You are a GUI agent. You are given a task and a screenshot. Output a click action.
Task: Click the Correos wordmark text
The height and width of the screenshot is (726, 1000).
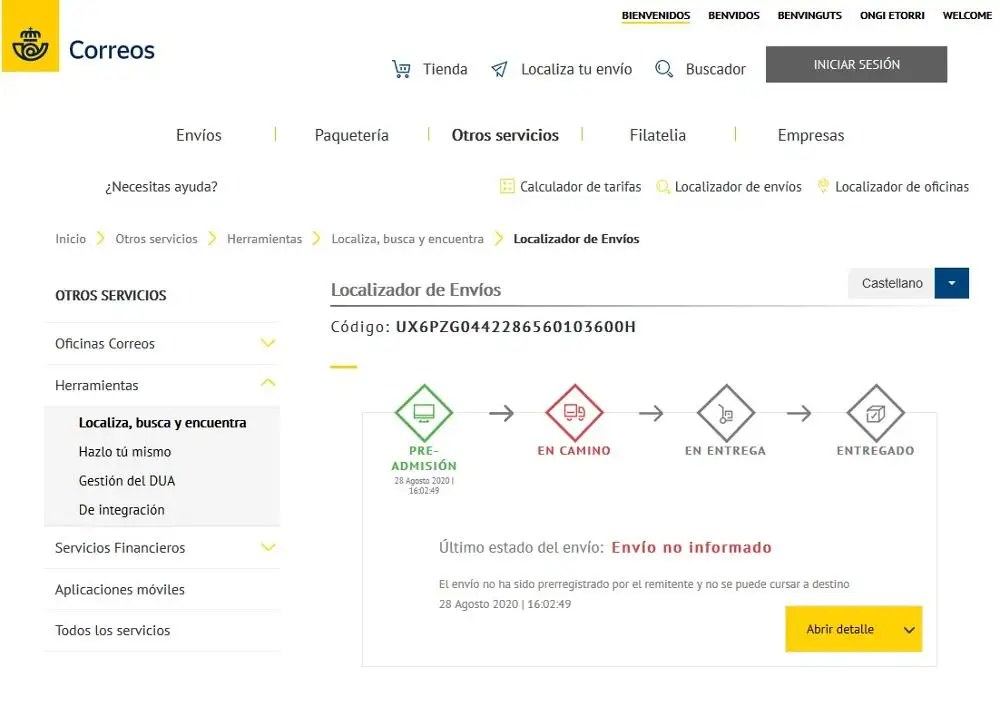click(x=112, y=50)
